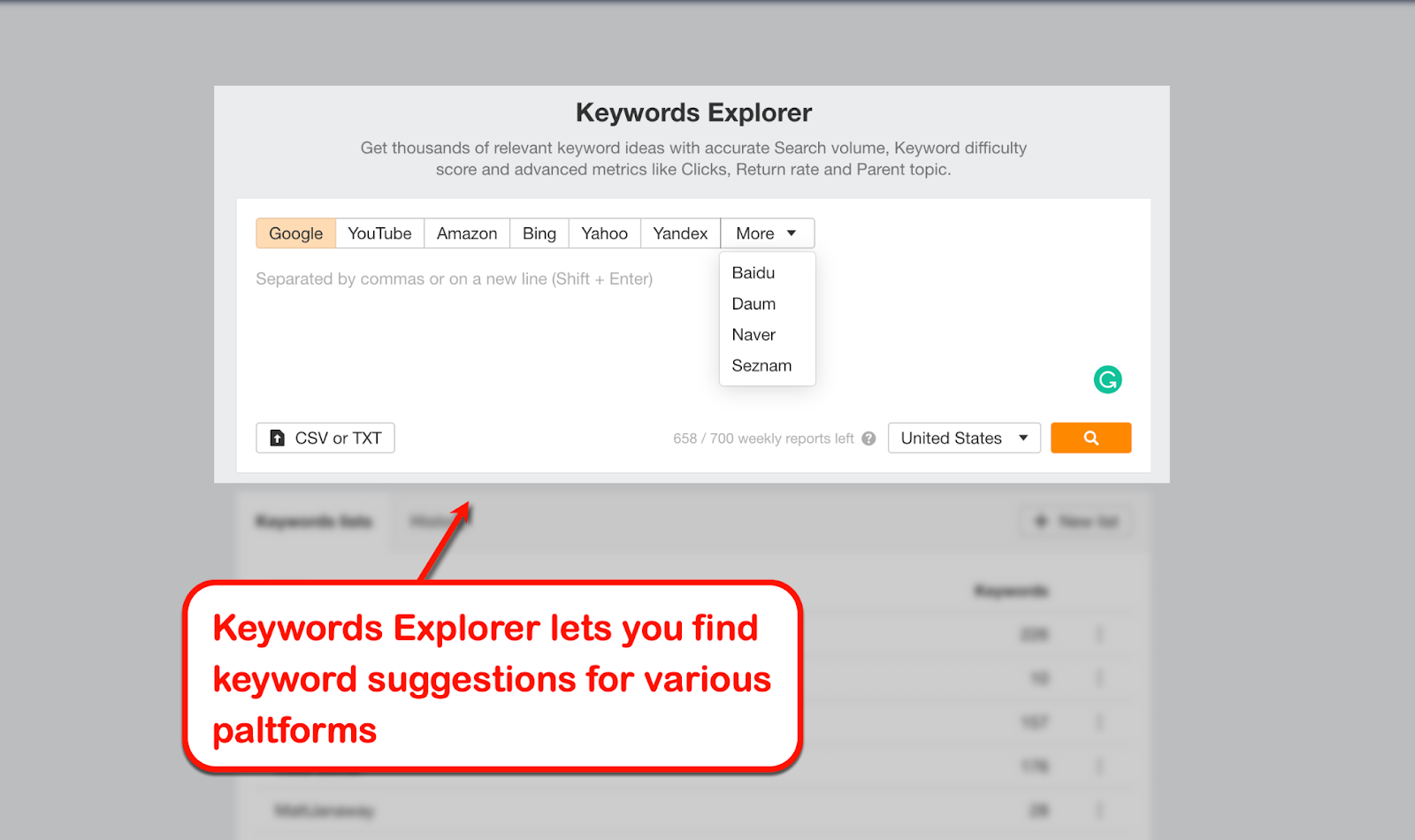Switch to the YouTube tab
The height and width of the screenshot is (840, 1415).
click(379, 233)
